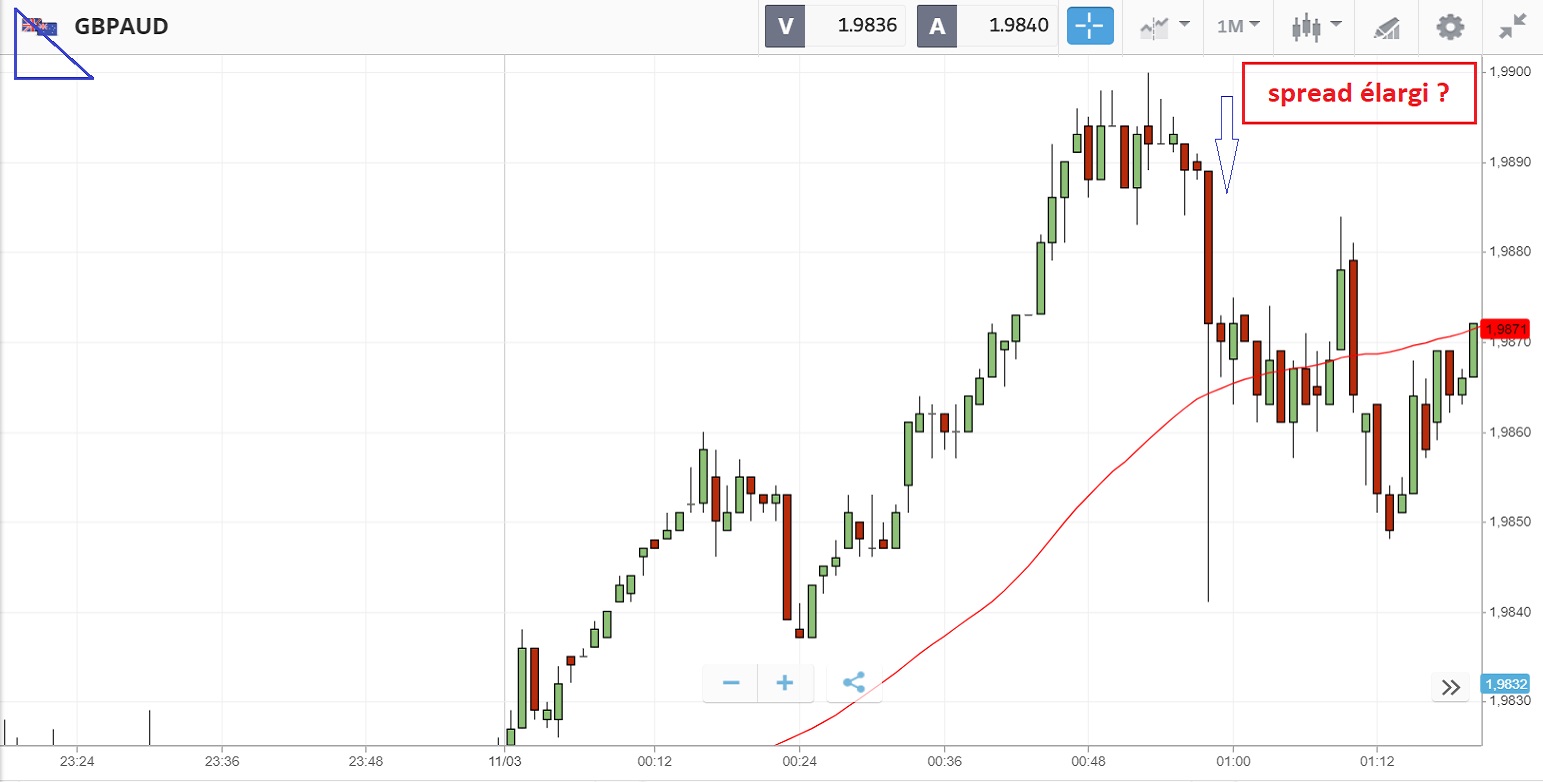
Task: Open the drawing tools pencil icon
Action: (x=1386, y=27)
